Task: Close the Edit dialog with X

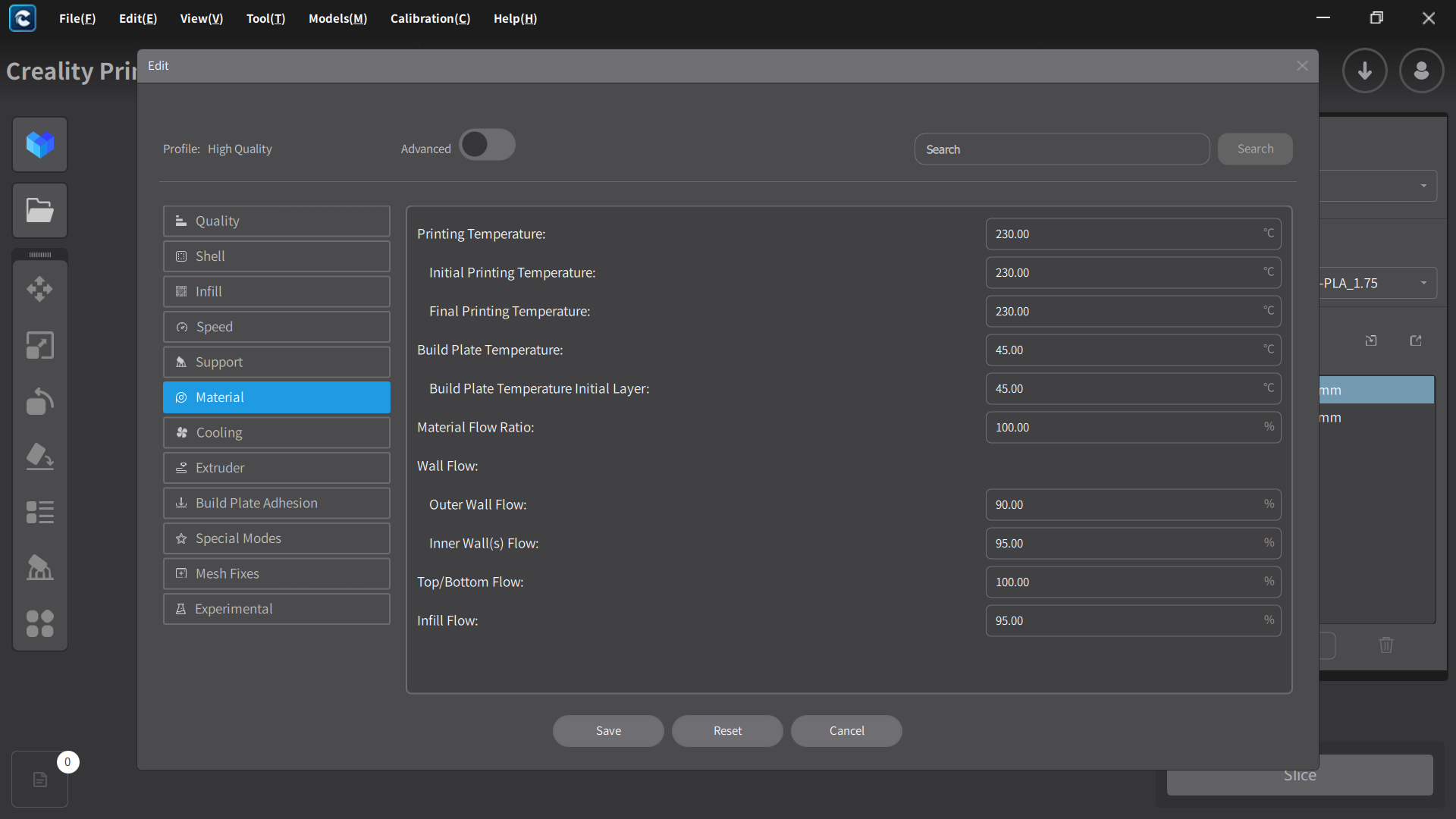Action: 1302,66
